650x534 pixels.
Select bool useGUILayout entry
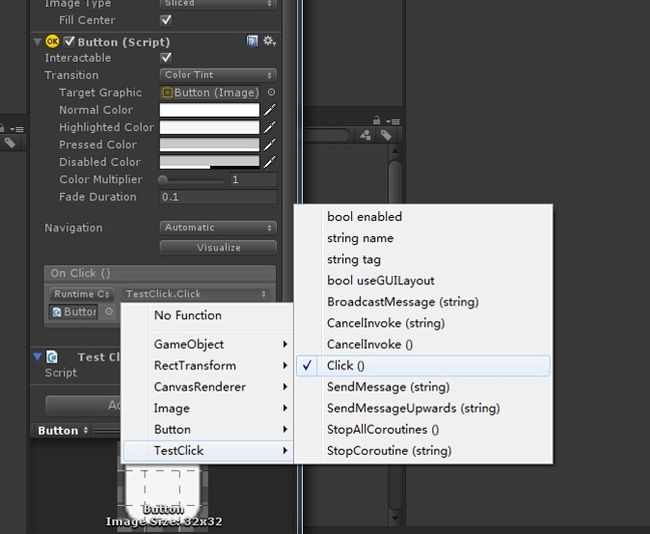tap(423, 280)
